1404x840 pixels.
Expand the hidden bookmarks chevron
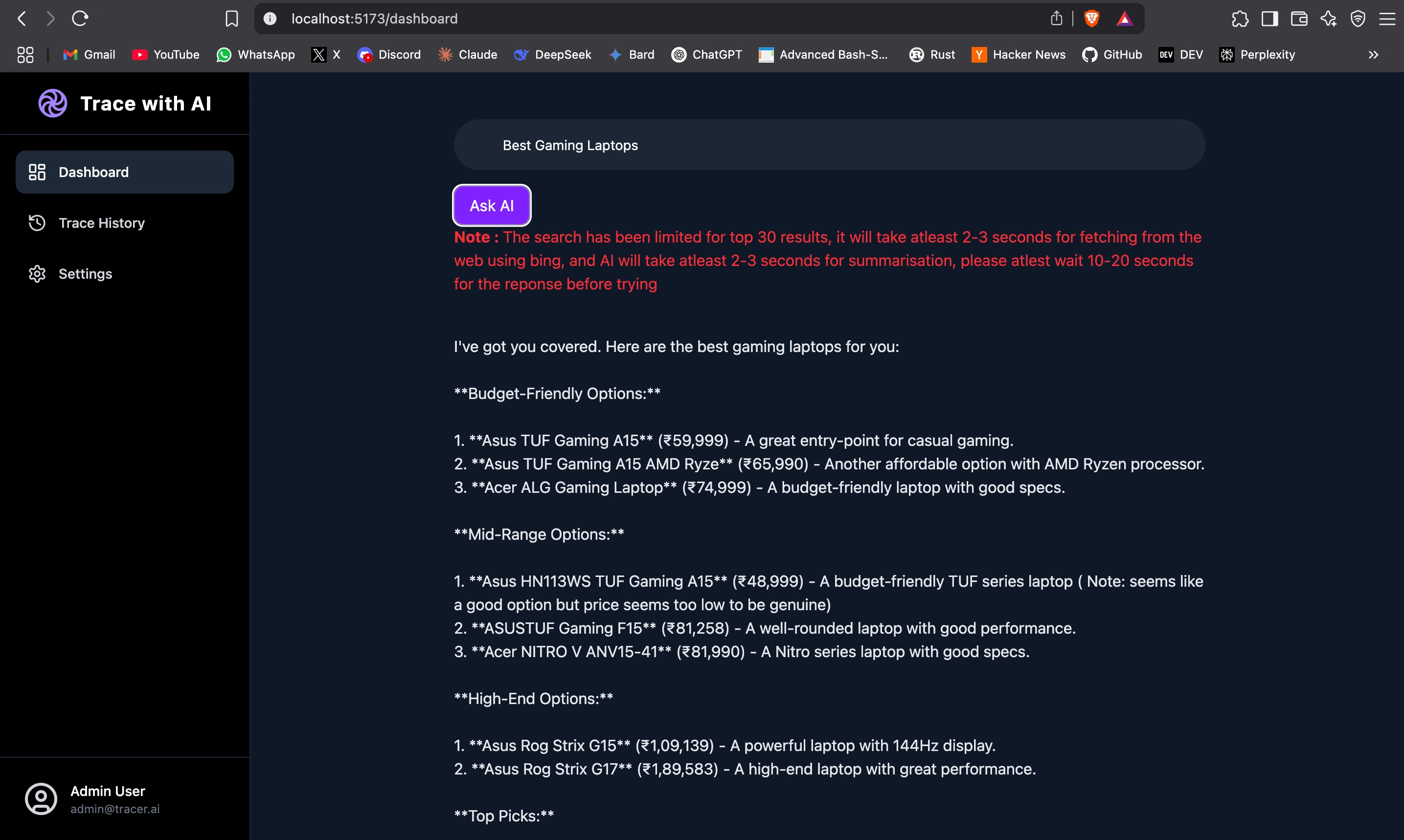pos(1373,55)
